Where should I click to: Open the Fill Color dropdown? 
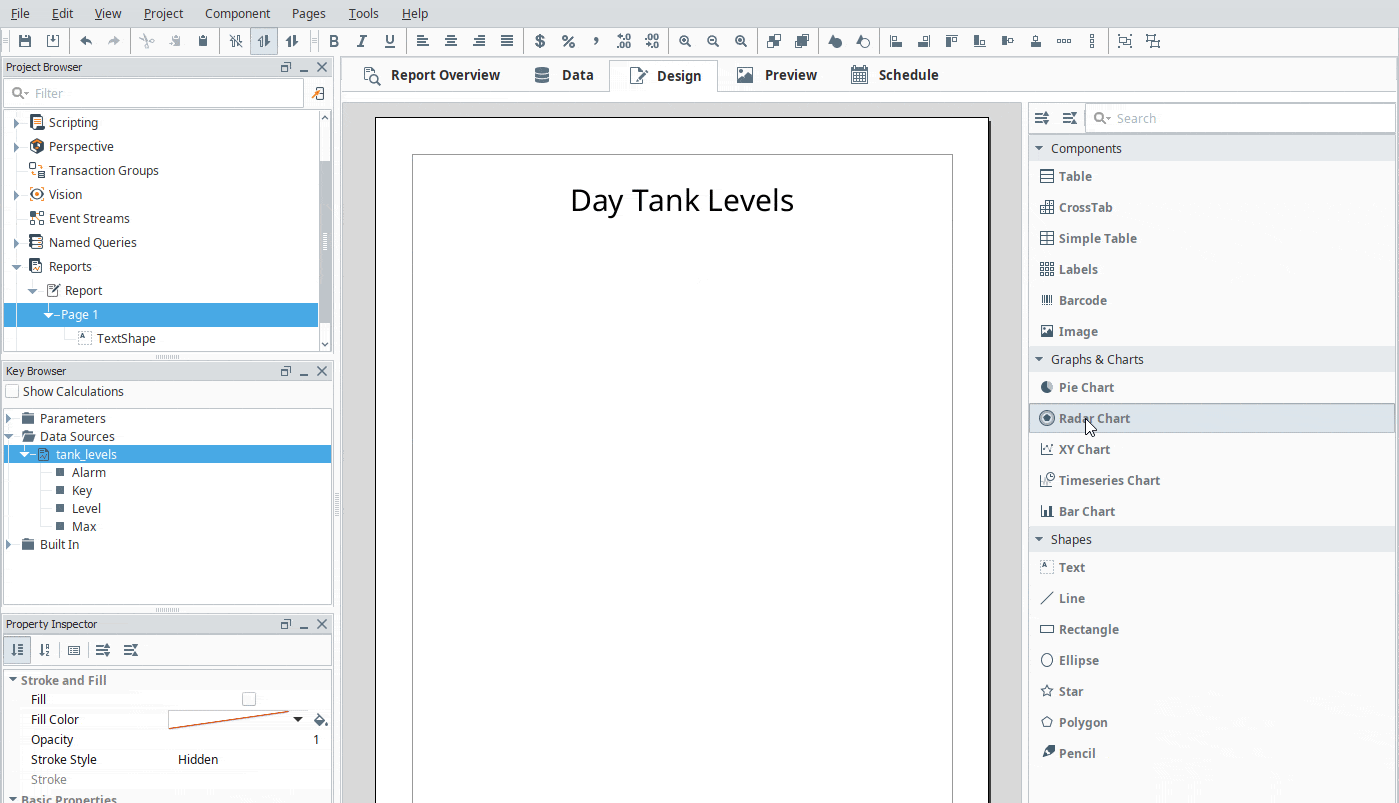(x=296, y=719)
